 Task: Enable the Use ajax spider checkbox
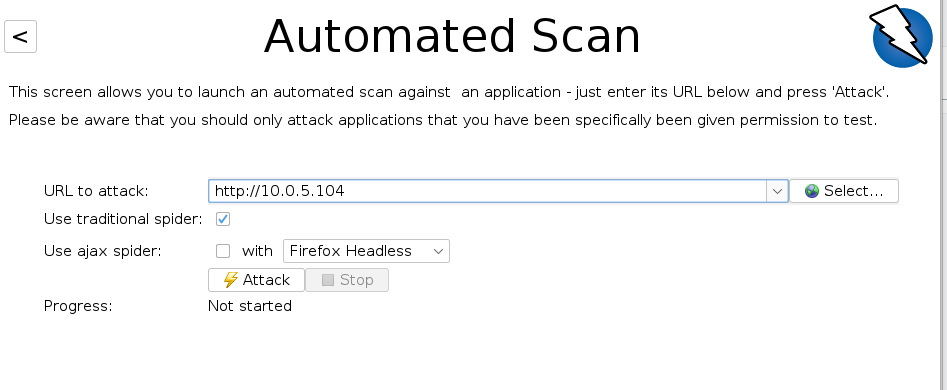[x=223, y=251]
